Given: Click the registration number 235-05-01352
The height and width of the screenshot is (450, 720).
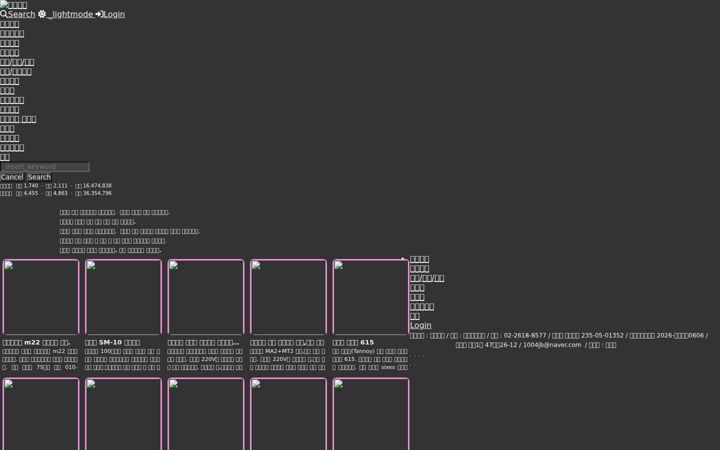Looking at the screenshot, I should pyautogui.click(x=602, y=336).
